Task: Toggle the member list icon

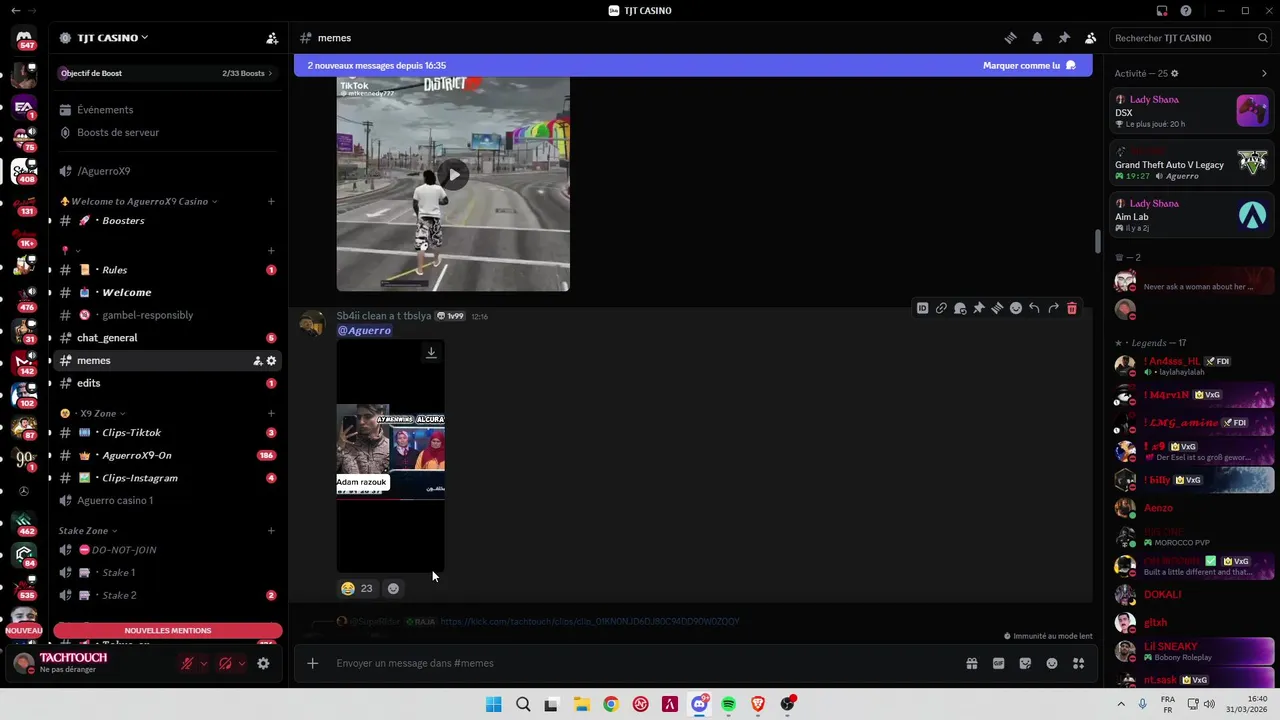Action: (1091, 38)
